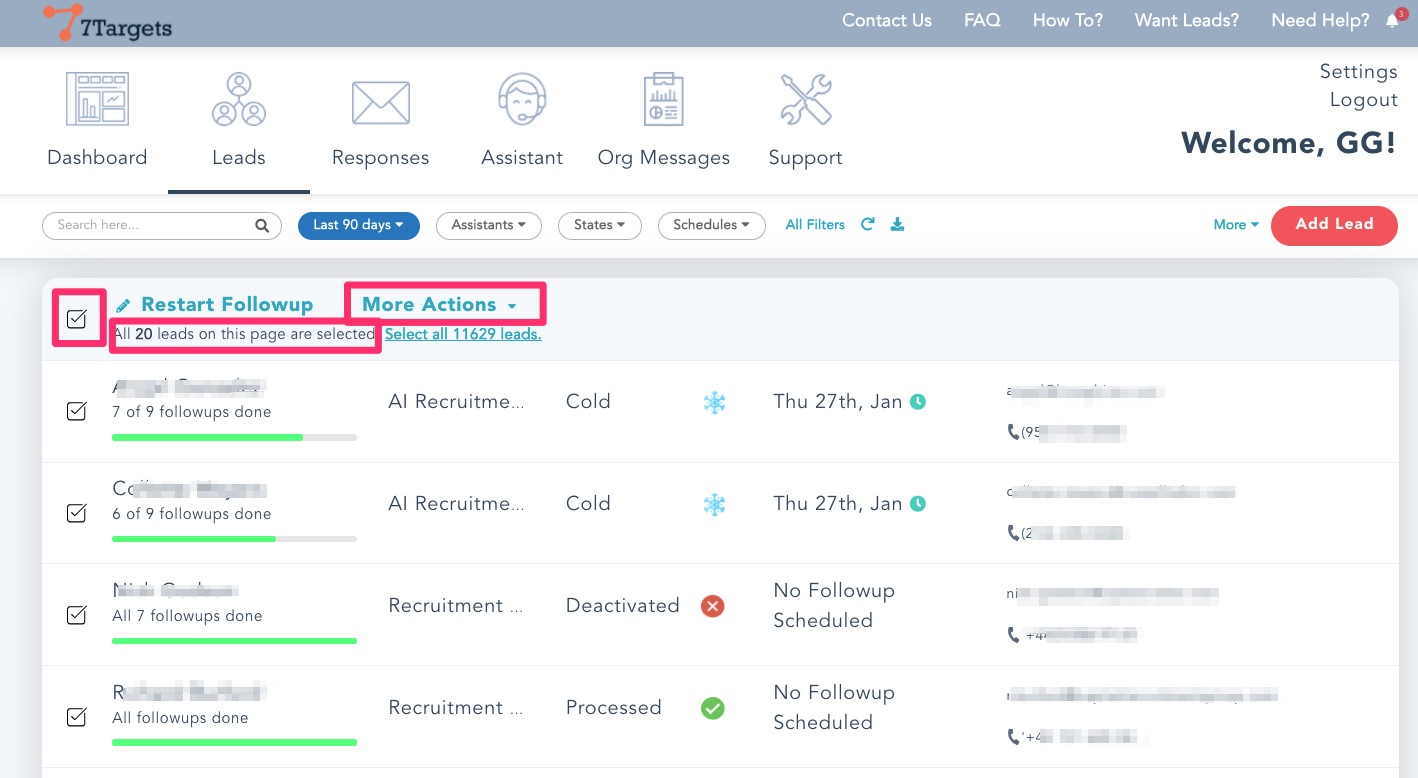
Task: Deselect the Deactivated lead's checkbox
Action: pyautogui.click(x=76, y=615)
